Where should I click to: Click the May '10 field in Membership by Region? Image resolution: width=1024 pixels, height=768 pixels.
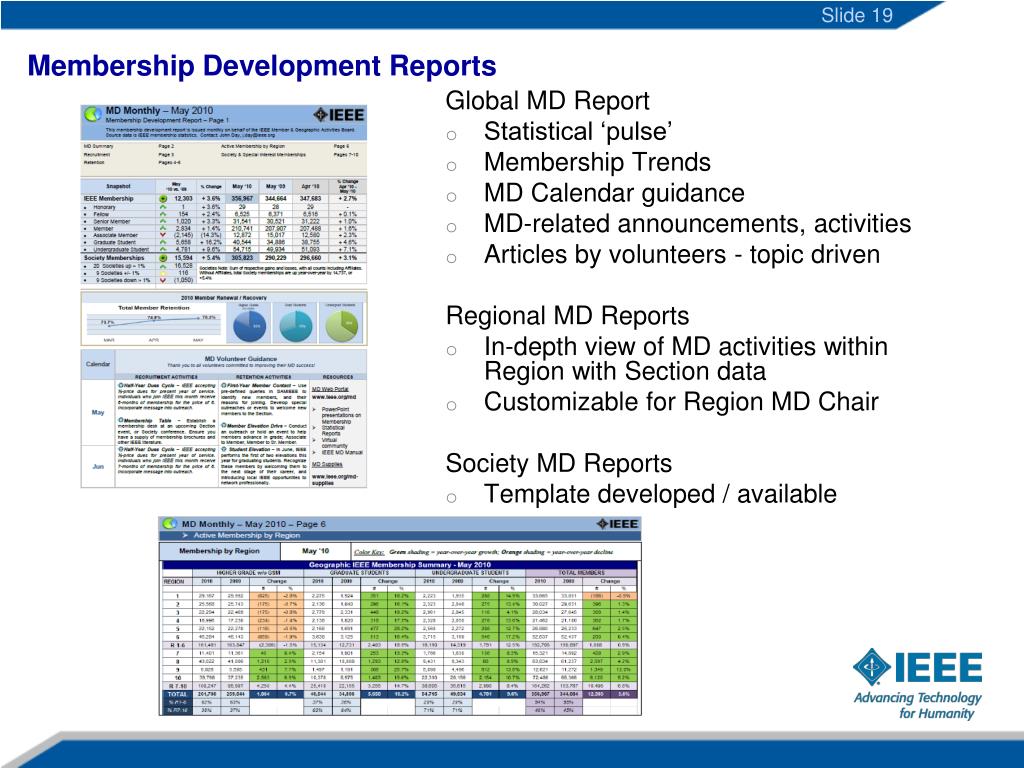tap(316, 551)
